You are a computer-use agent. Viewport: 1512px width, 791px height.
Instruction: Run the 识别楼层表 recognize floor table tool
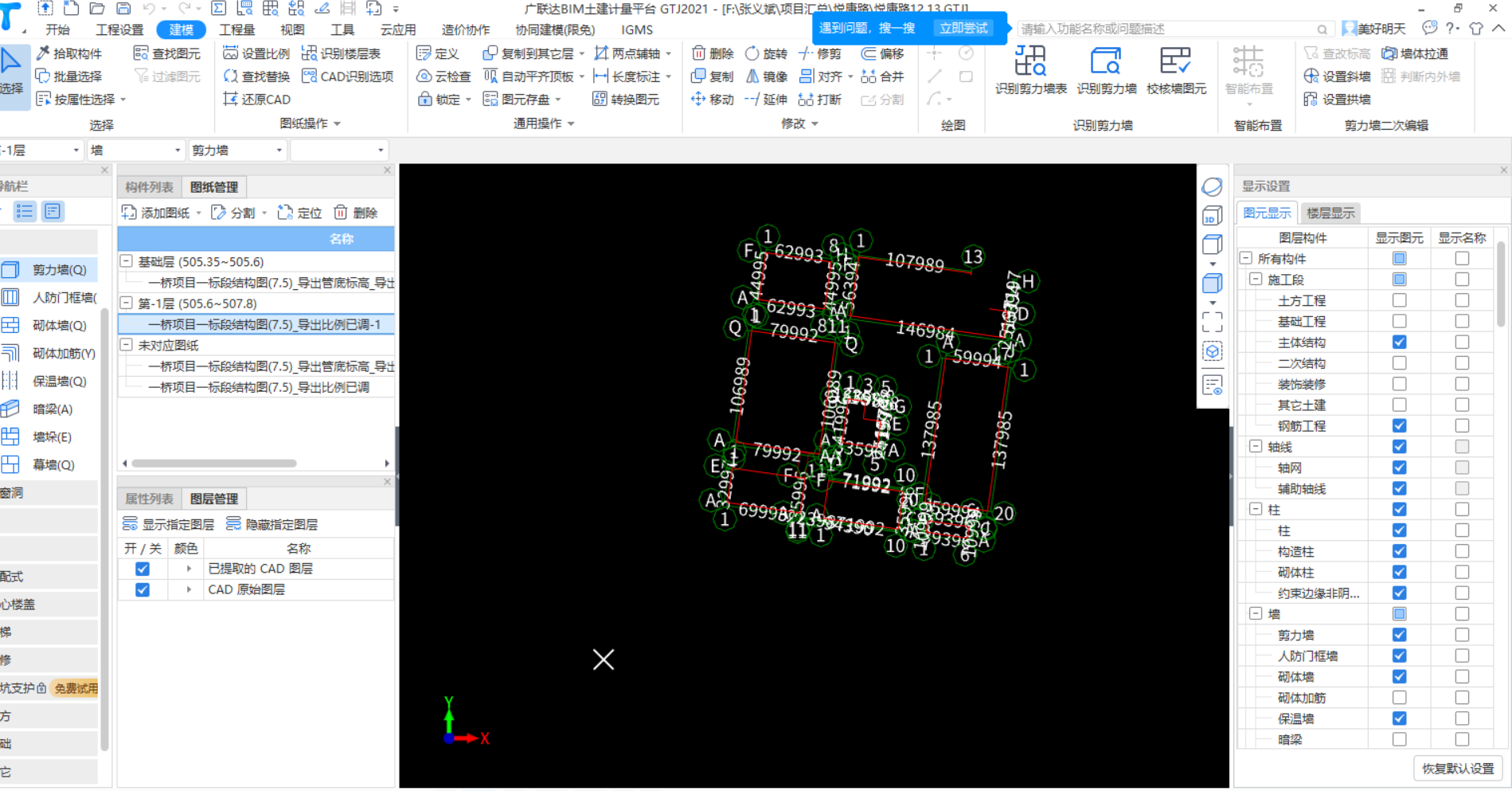[341, 53]
